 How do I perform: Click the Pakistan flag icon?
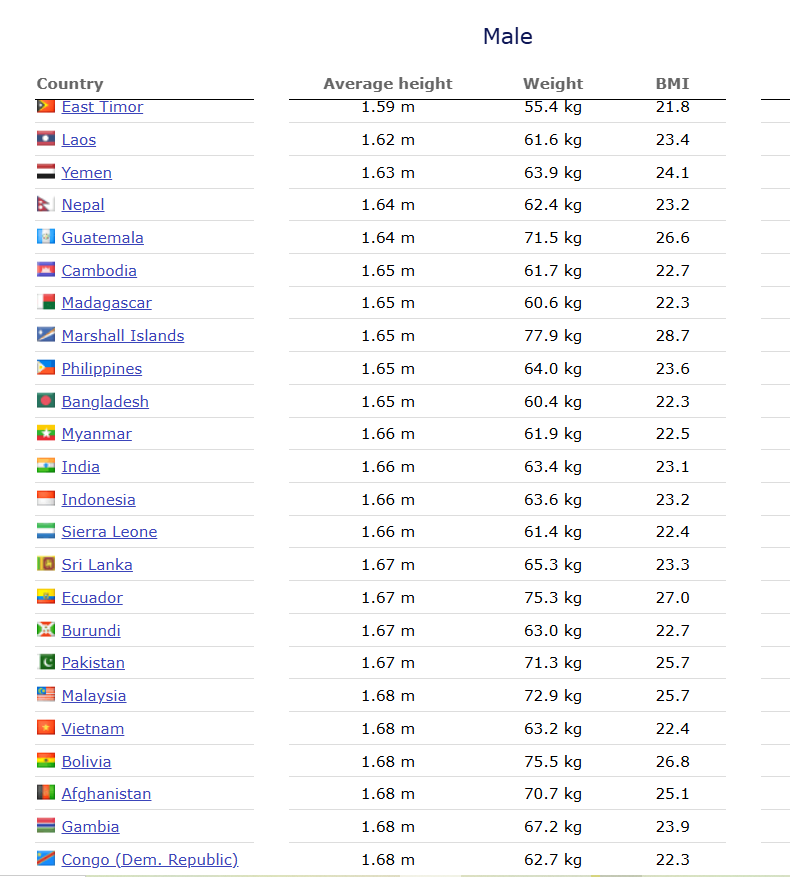(46, 662)
